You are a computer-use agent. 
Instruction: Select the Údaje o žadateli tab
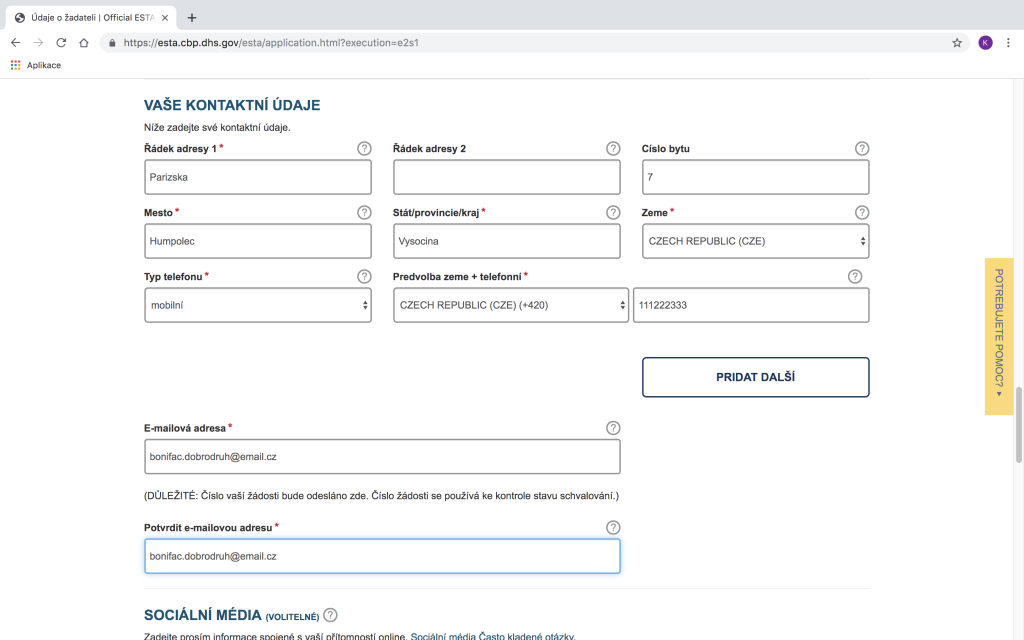[90, 17]
